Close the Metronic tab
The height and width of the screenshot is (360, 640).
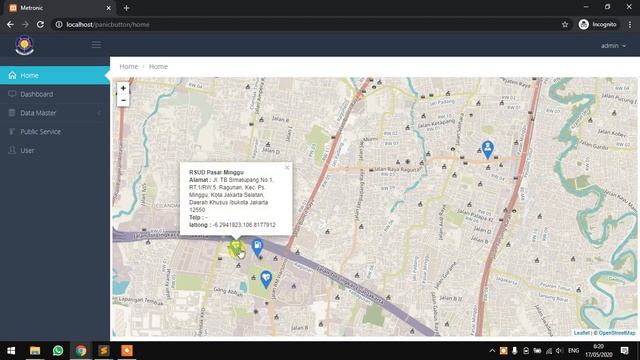[x=109, y=8]
